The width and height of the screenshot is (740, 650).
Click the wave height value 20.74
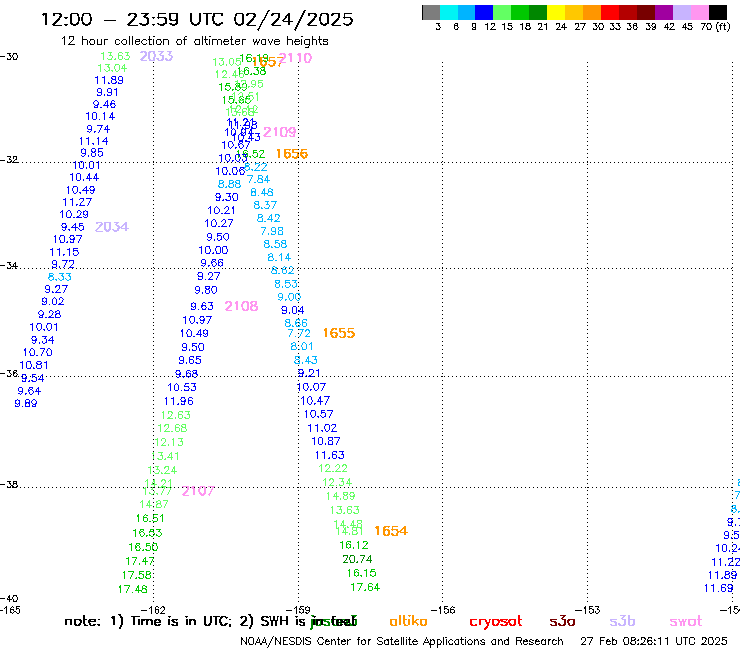point(357,559)
